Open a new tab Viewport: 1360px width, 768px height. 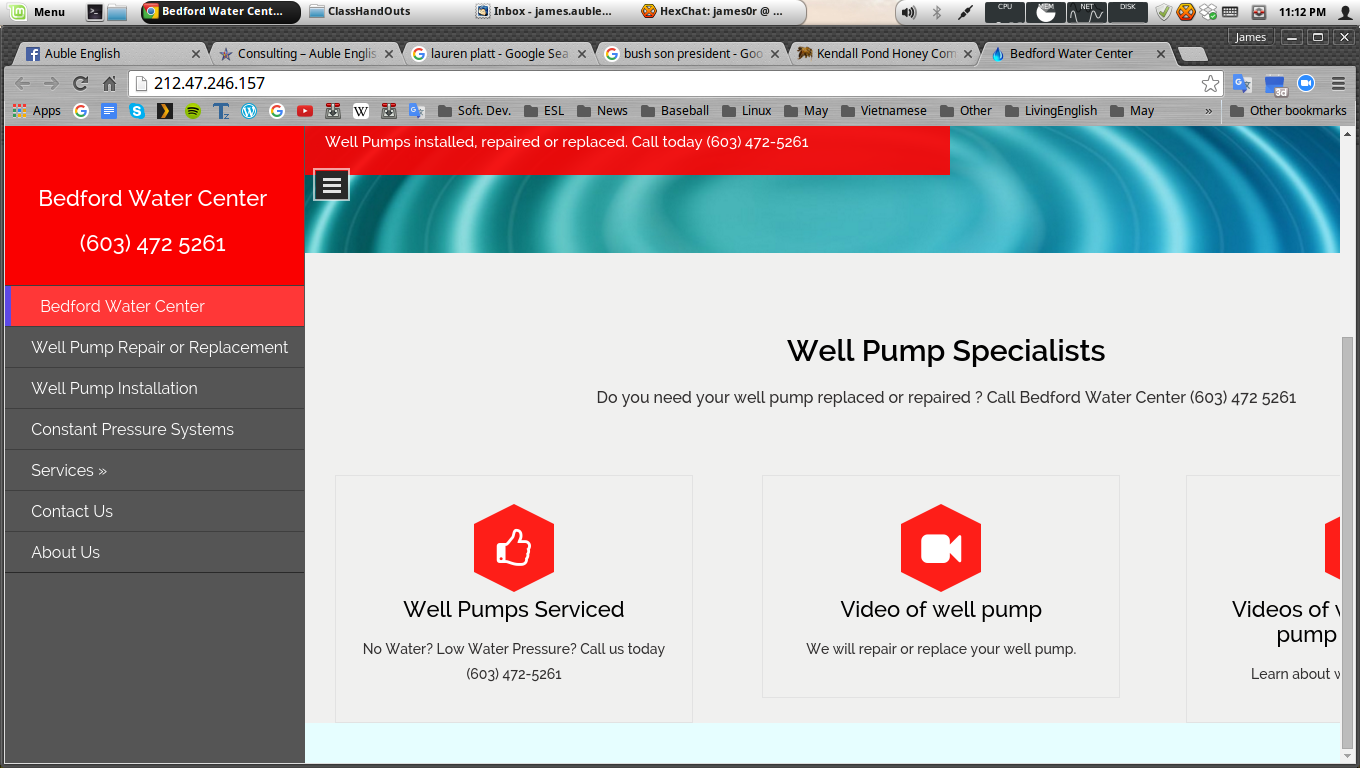click(x=1192, y=54)
